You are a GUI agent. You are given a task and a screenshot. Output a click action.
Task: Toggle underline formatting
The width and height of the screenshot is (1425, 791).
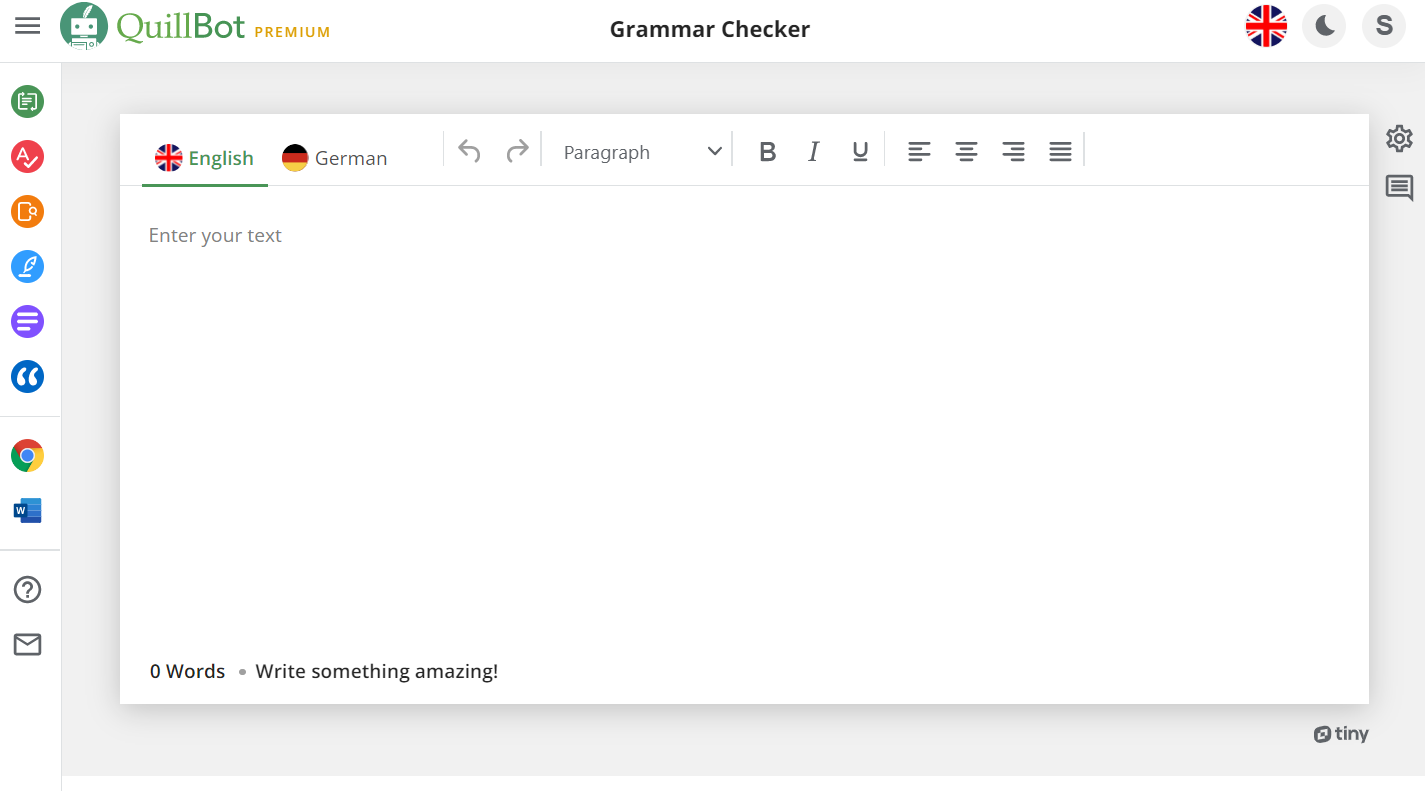[860, 151]
